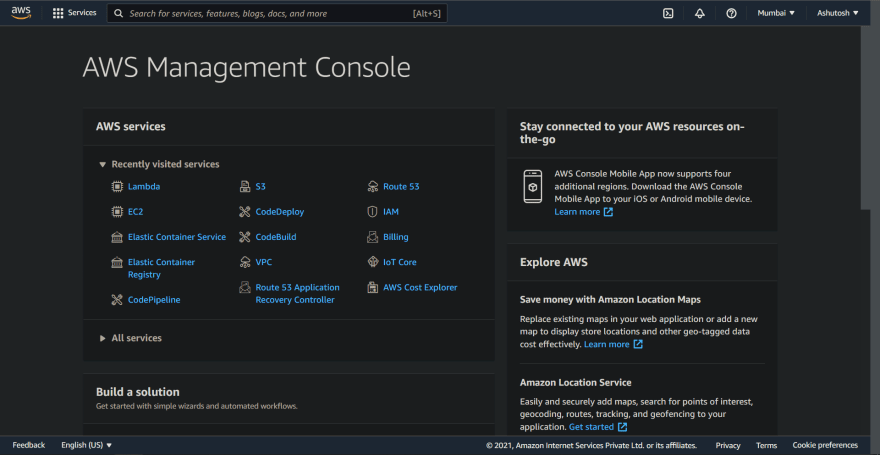The width and height of the screenshot is (880, 455).
Task: Open the AWS logo home link
Action: pos(21,12)
